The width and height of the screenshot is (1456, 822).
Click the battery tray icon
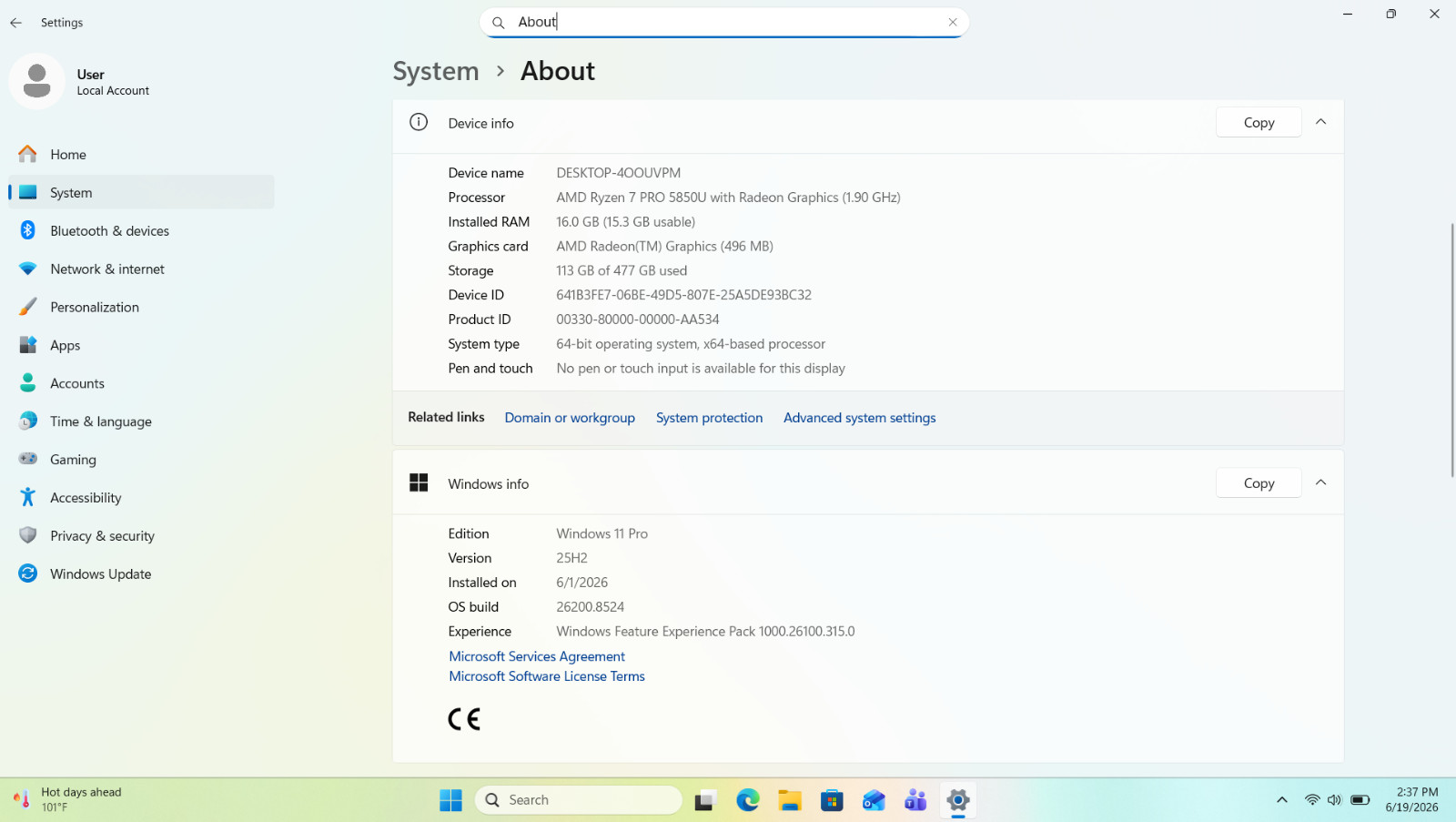pyautogui.click(x=1360, y=800)
